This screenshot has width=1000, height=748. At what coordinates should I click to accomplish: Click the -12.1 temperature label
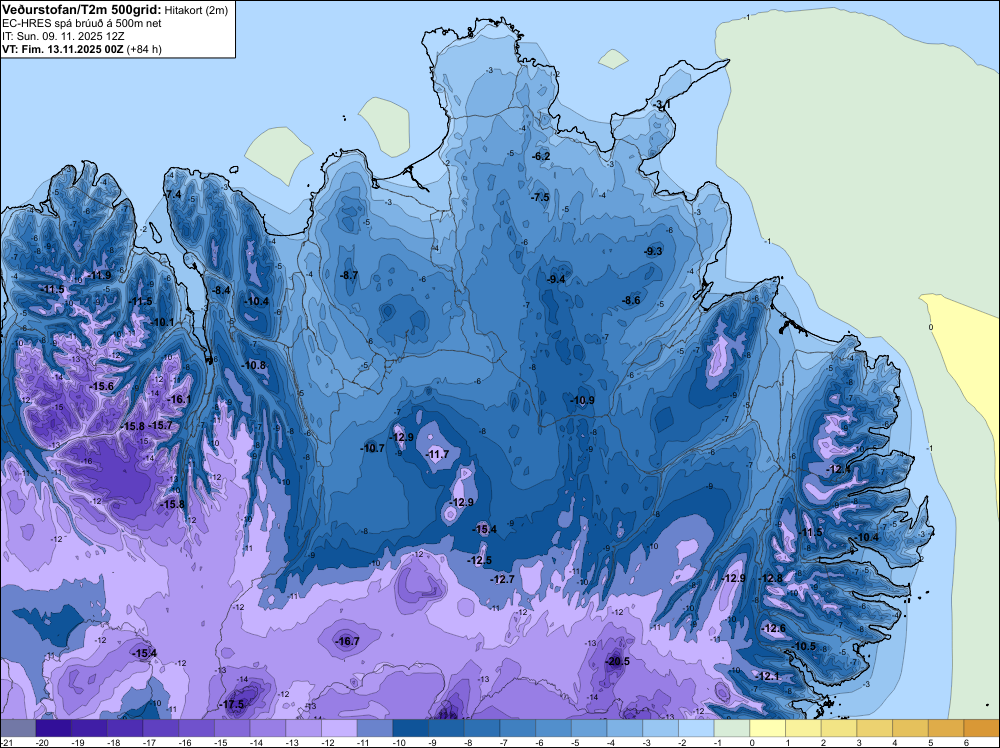pyautogui.click(x=767, y=676)
